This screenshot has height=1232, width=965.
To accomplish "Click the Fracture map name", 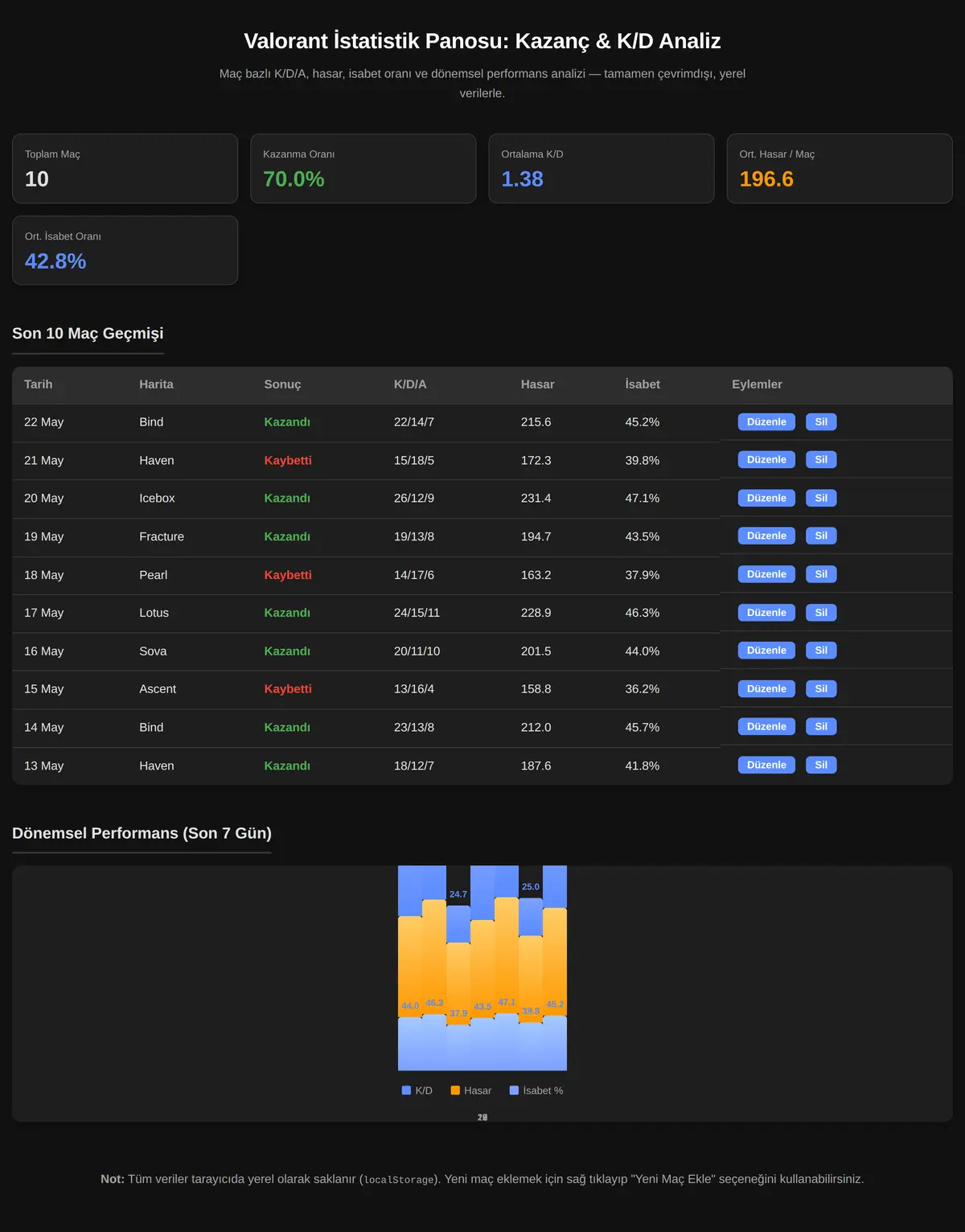I will [162, 536].
